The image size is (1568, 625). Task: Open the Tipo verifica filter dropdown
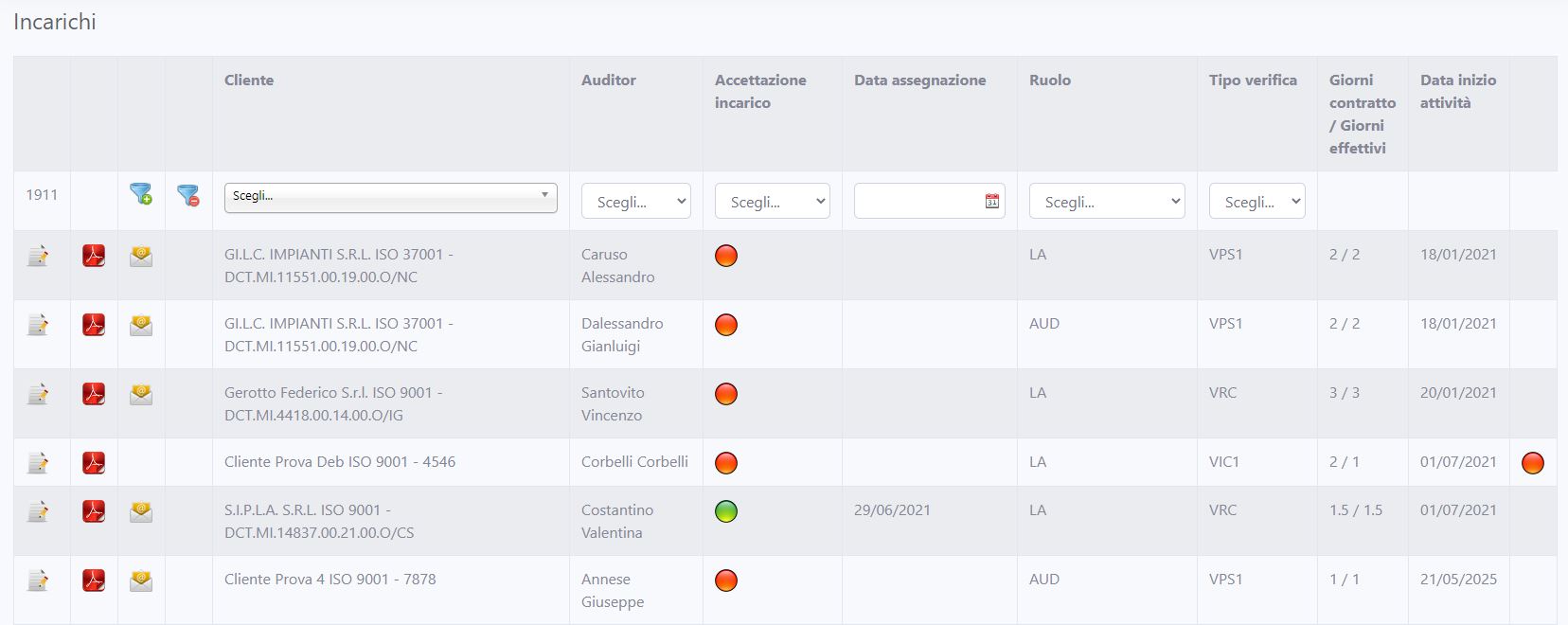1256,202
